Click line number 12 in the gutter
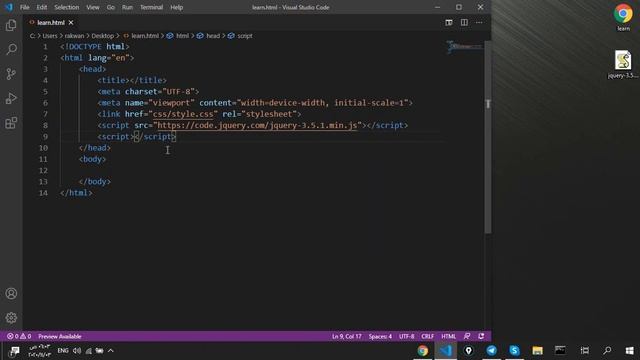 click(x=43, y=170)
